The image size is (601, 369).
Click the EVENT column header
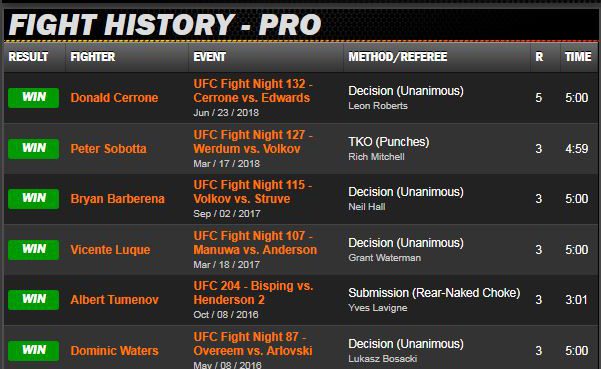[210, 57]
